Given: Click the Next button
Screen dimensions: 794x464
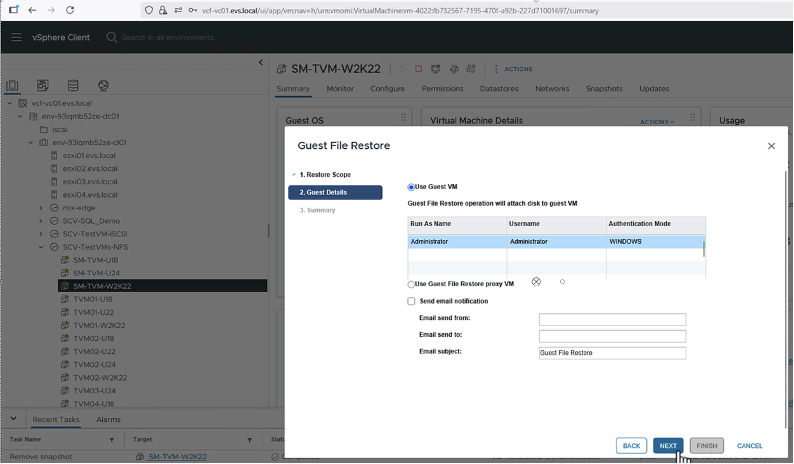Looking at the screenshot, I should [x=668, y=446].
